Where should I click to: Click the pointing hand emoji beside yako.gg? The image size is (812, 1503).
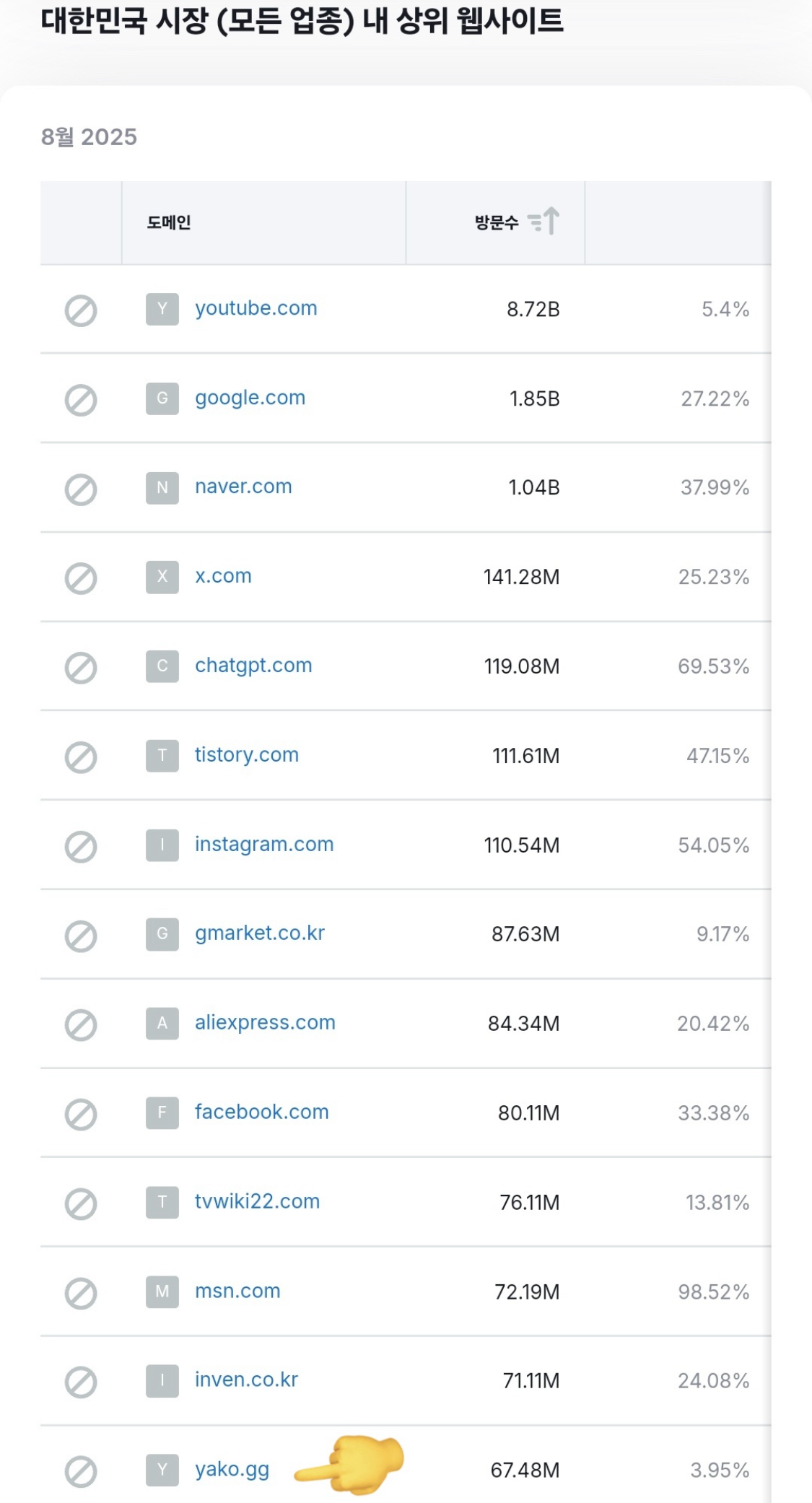point(349,1464)
